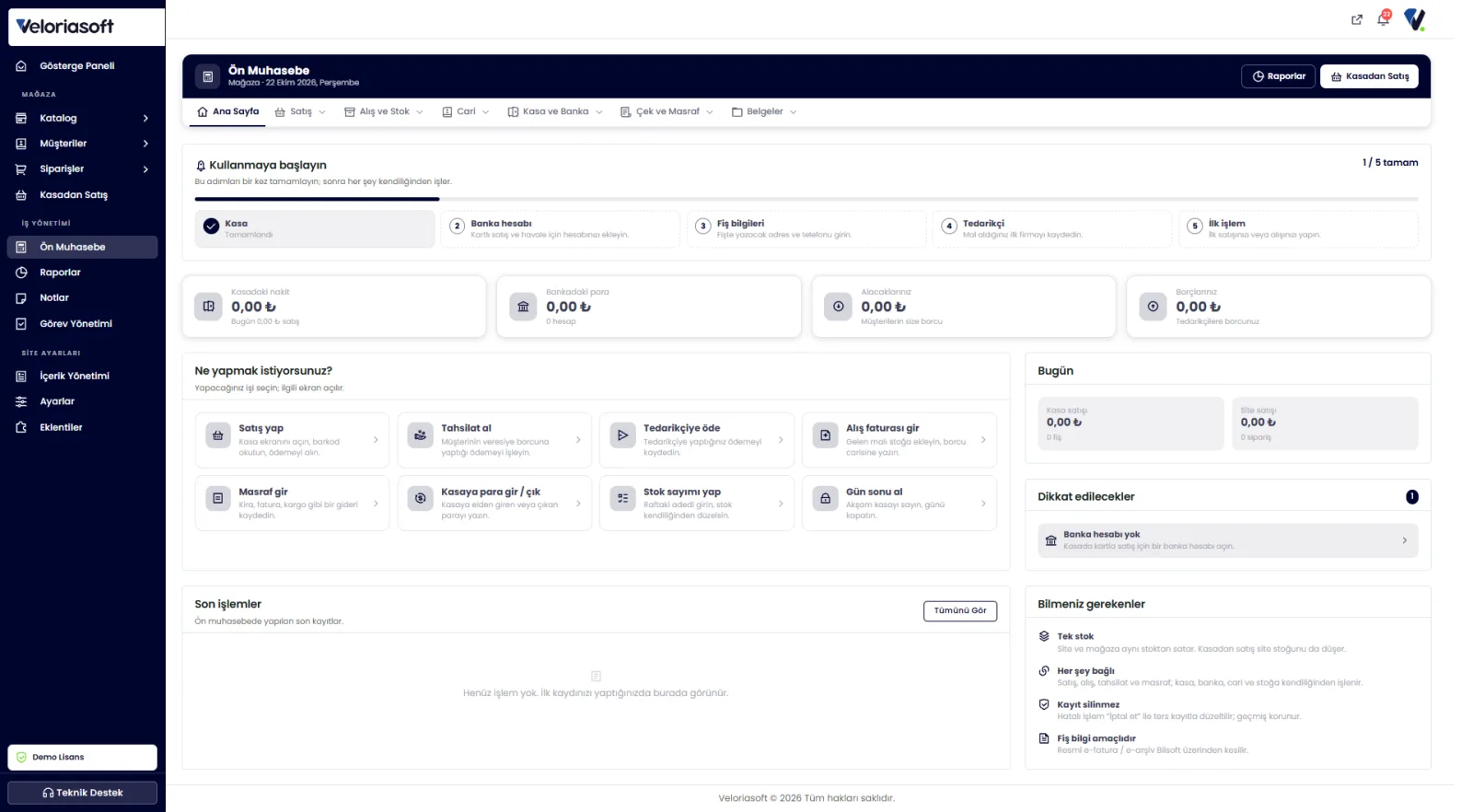Open the notifications bell icon
This screenshot has height=812, width=1473.
tap(1383, 19)
